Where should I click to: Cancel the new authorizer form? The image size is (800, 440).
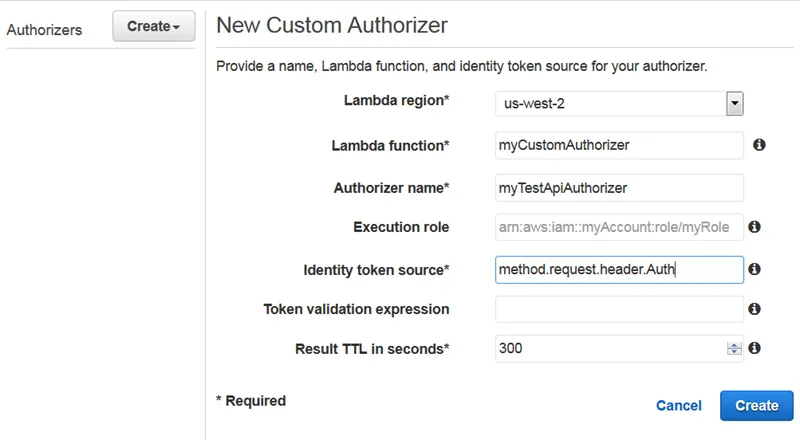coord(679,405)
